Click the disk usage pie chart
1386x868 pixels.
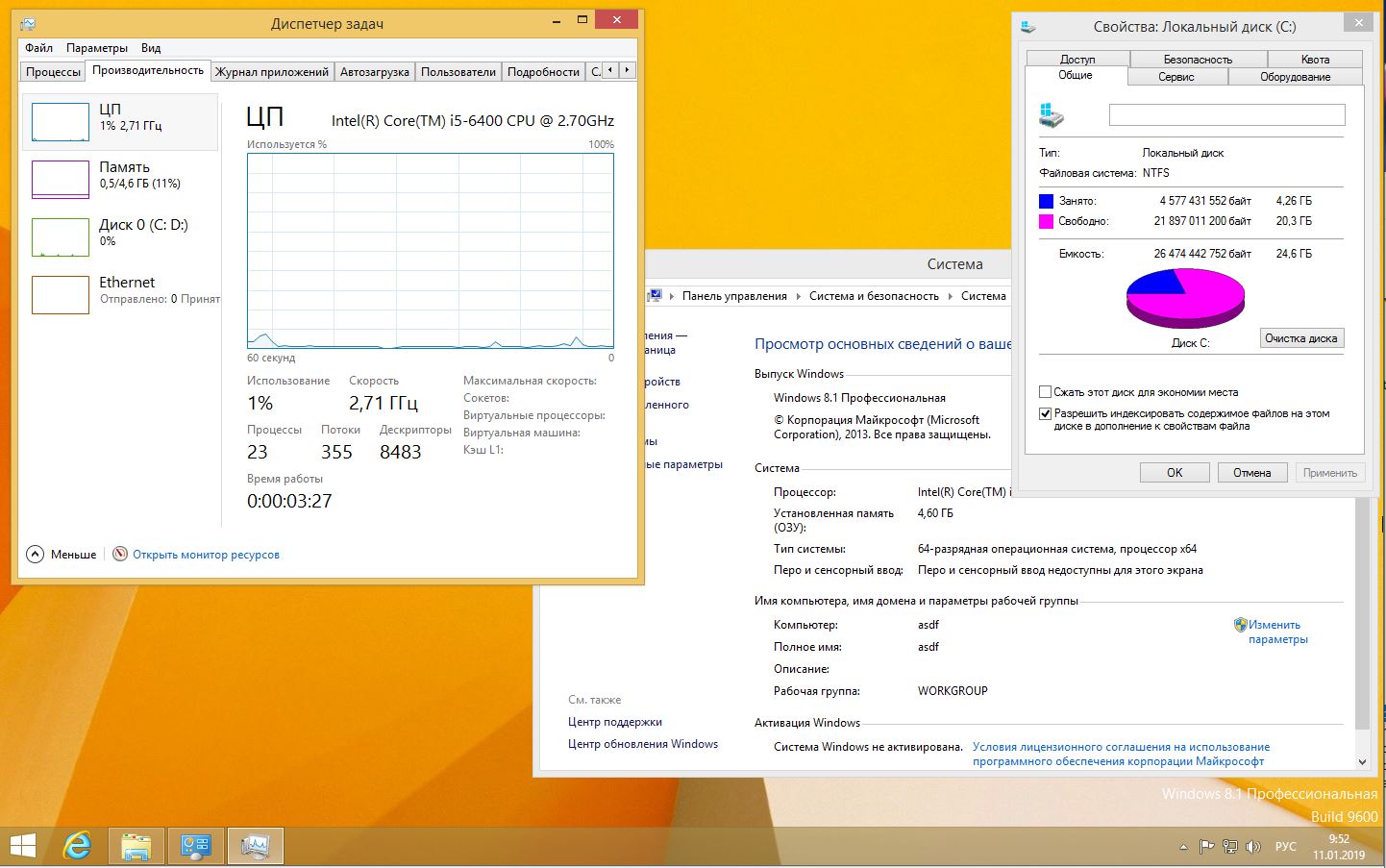click(x=1185, y=298)
